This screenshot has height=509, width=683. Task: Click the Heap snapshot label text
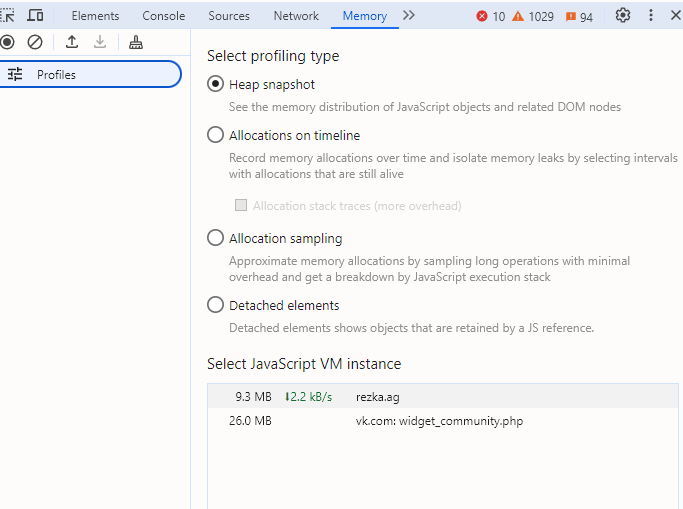tap(272, 84)
